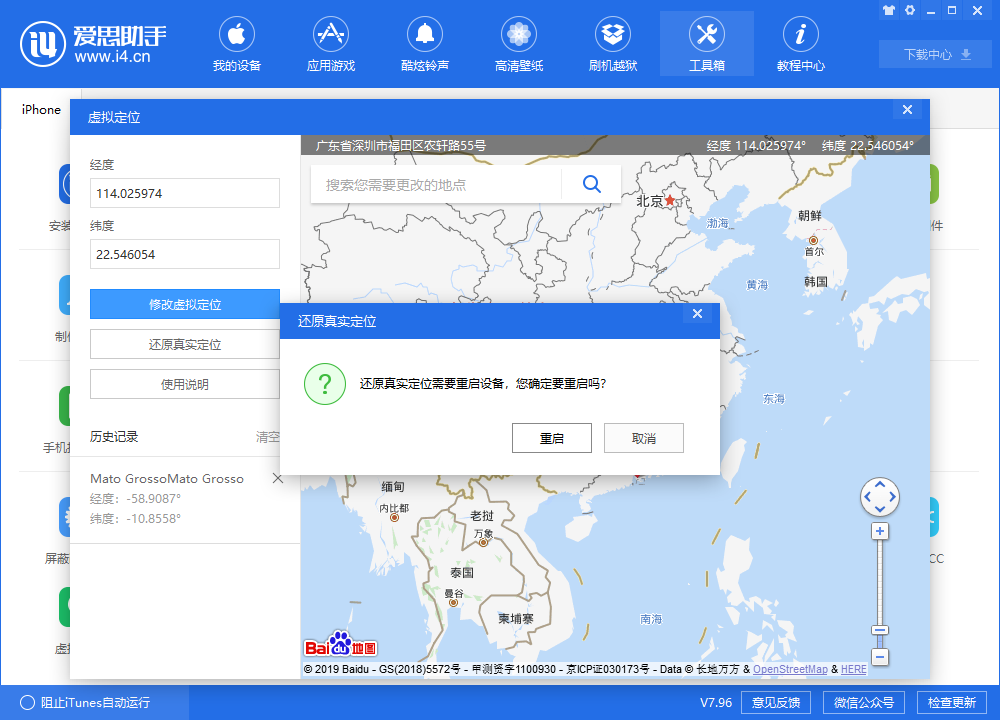Click the map search magnifier icon

[x=591, y=184]
